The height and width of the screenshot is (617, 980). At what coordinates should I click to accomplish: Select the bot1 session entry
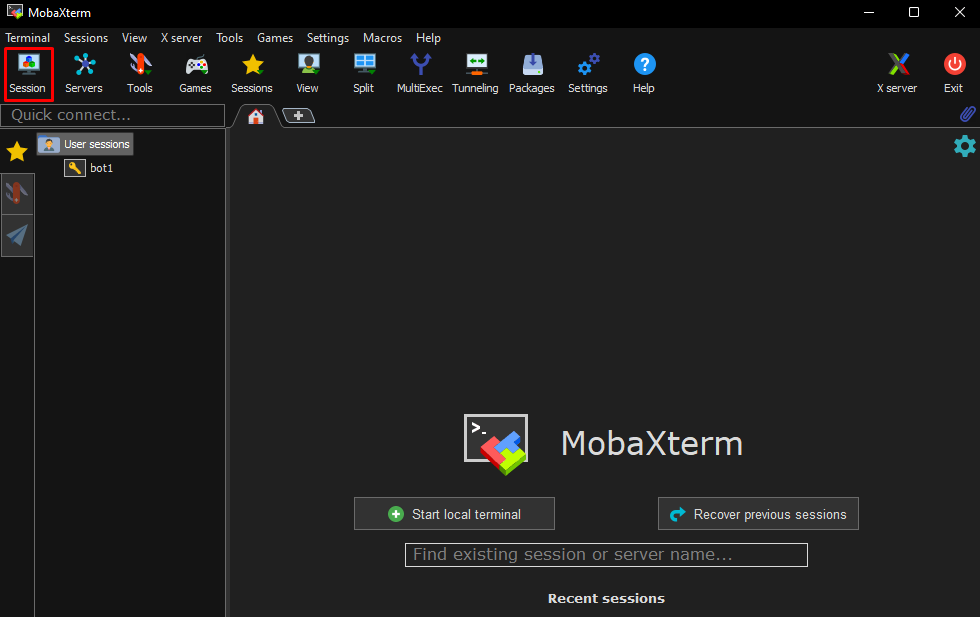(89, 168)
